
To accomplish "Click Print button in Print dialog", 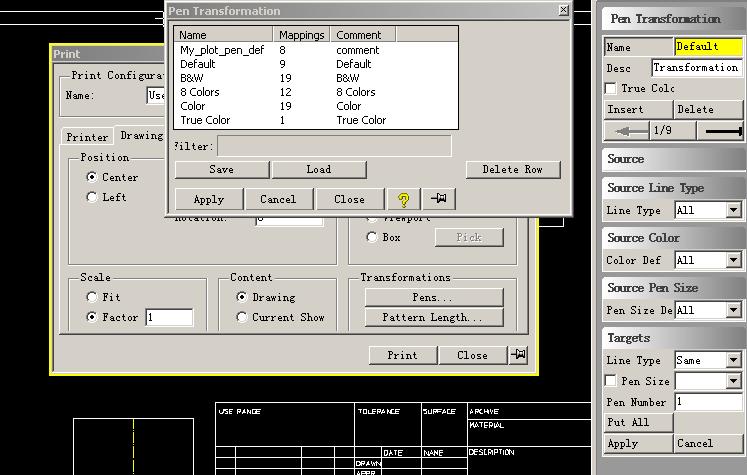I will [x=403, y=355].
